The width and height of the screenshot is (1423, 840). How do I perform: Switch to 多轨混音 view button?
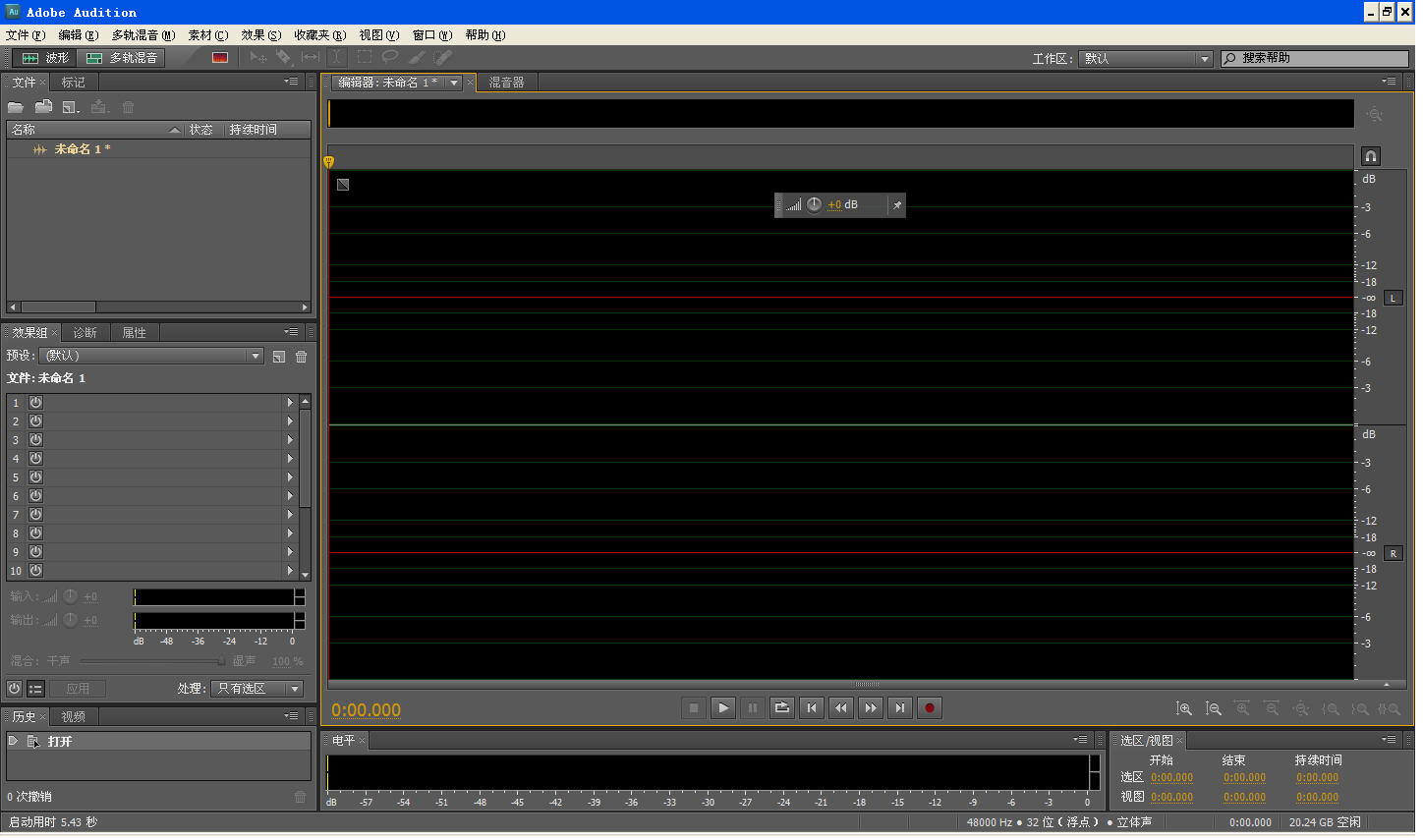pos(121,58)
